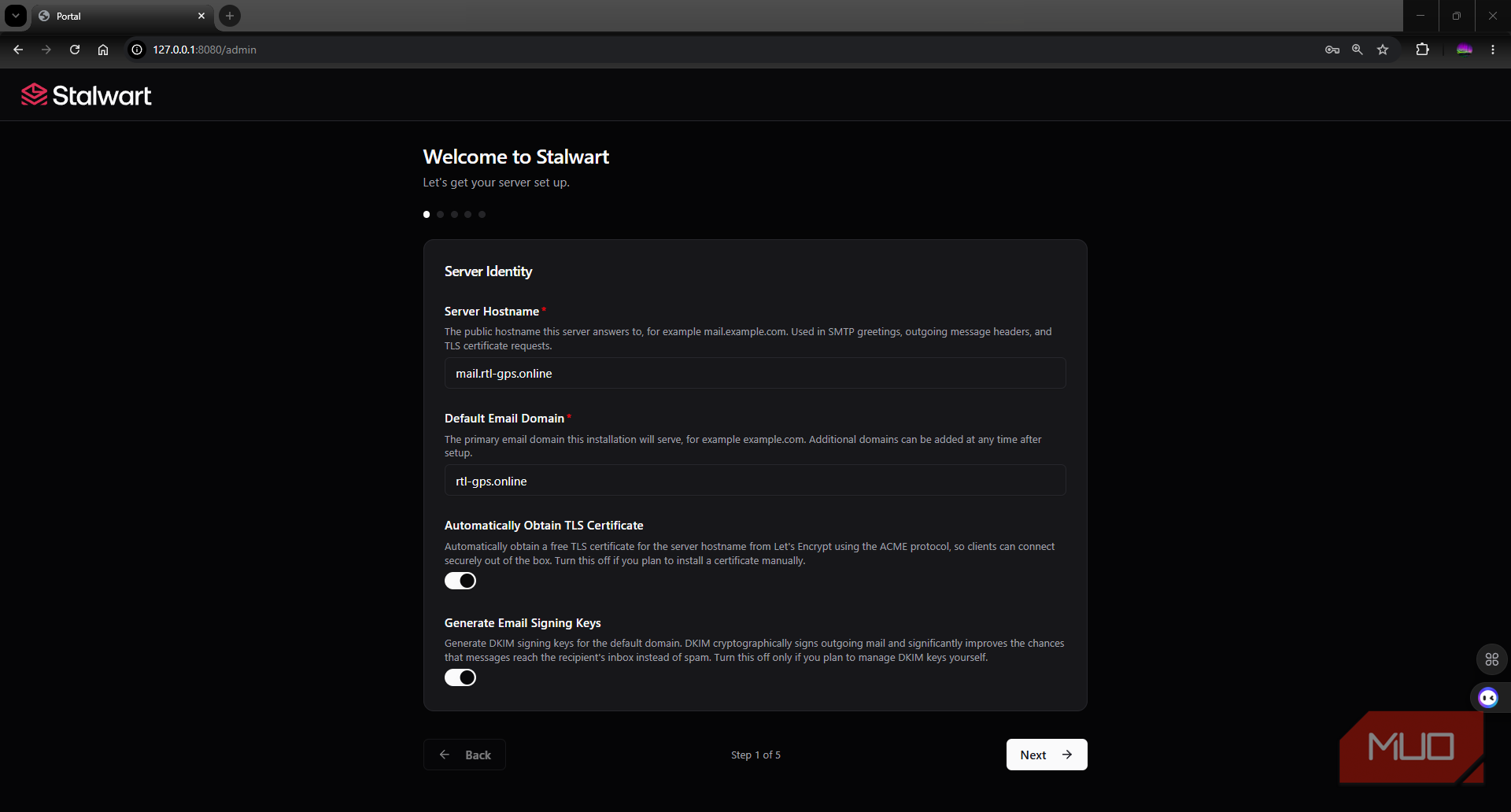The height and width of the screenshot is (812, 1511).
Task: Restore down the browser window
Action: [x=1457, y=16]
